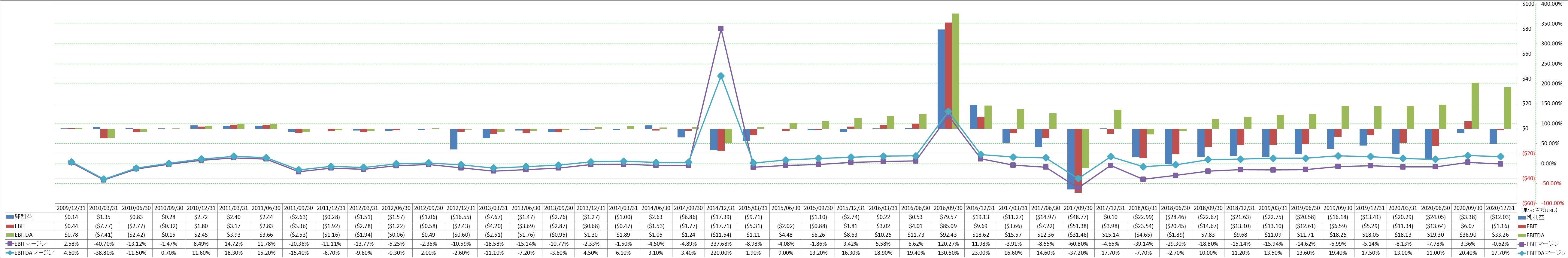1568x258 pixels.
Task: Click the 2018/03/31 date column header
Action: [x=1142, y=208]
